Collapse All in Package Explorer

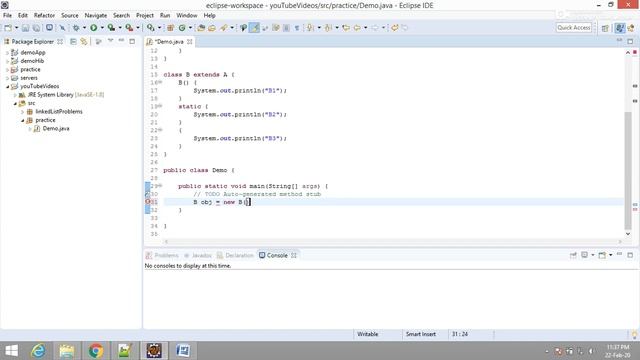(73, 41)
